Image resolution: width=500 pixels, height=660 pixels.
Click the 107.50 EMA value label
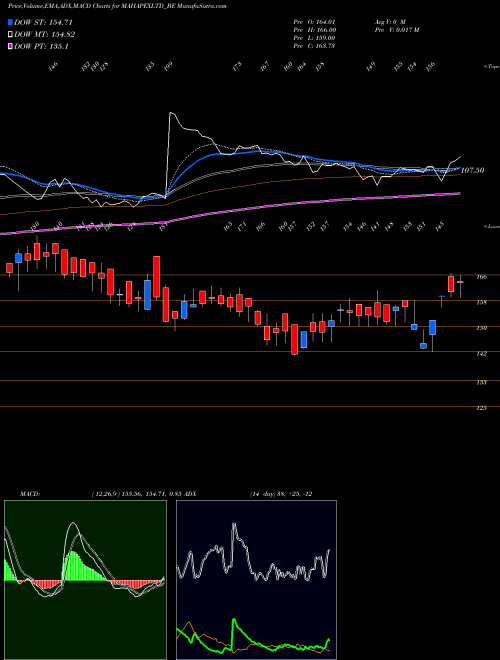click(472, 170)
